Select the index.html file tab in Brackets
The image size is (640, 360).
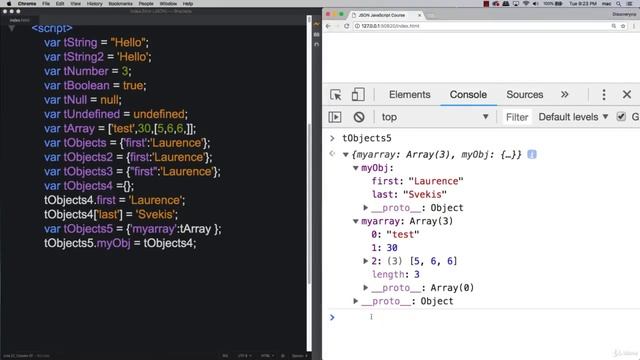19,20
